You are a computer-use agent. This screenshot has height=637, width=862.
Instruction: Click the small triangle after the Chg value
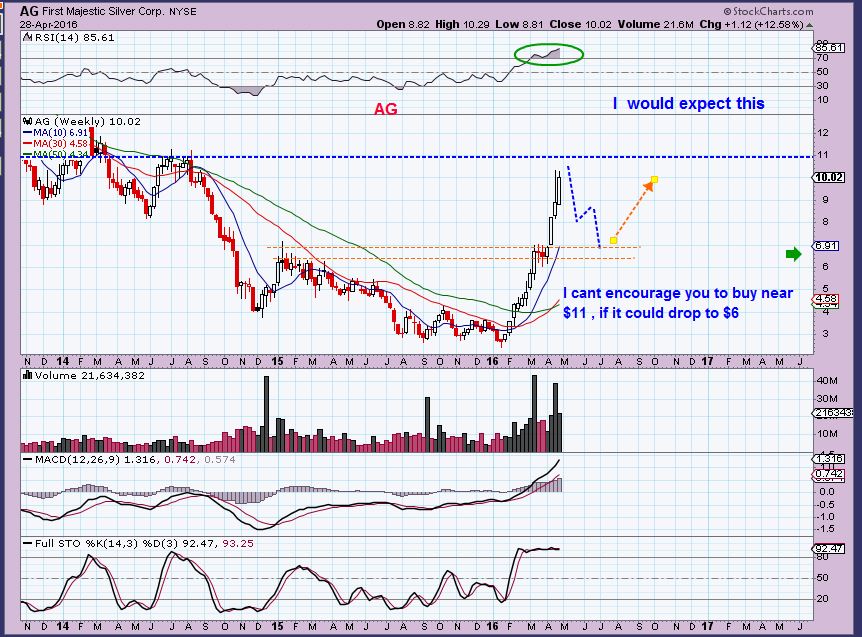[810, 25]
